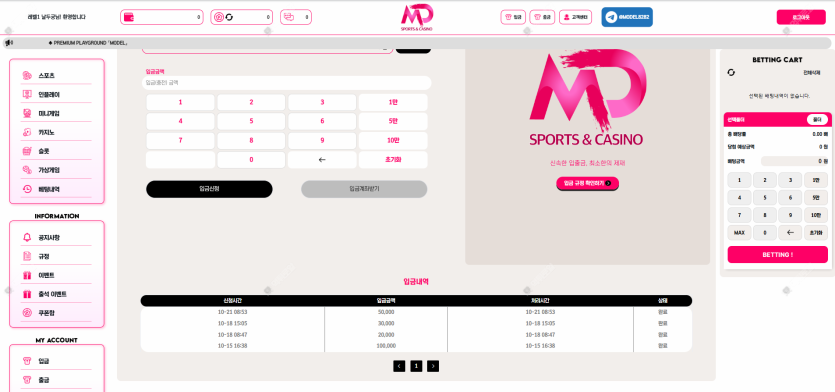Viewport: 835px width, 392px height.
Task: Click the black 입금신청 button
Action: (x=209, y=189)
